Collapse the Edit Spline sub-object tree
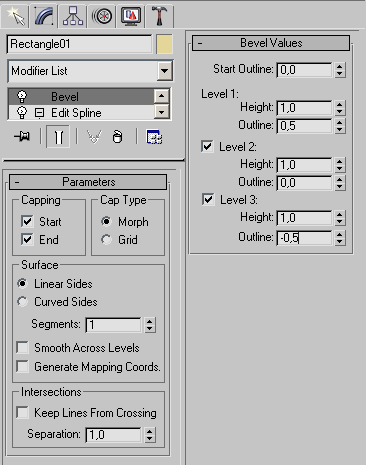 [39, 113]
